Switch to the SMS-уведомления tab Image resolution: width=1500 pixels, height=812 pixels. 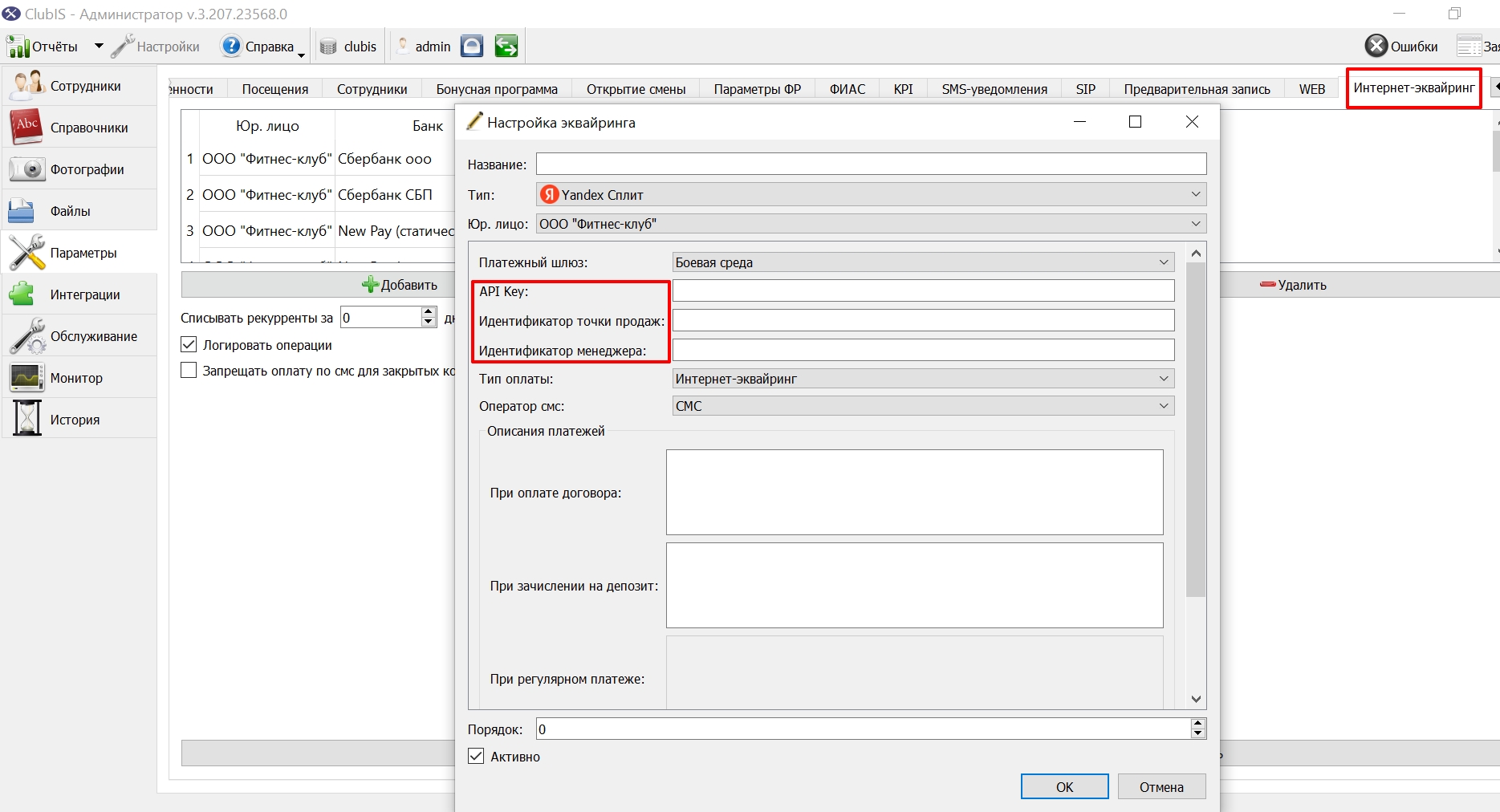point(994,89)
